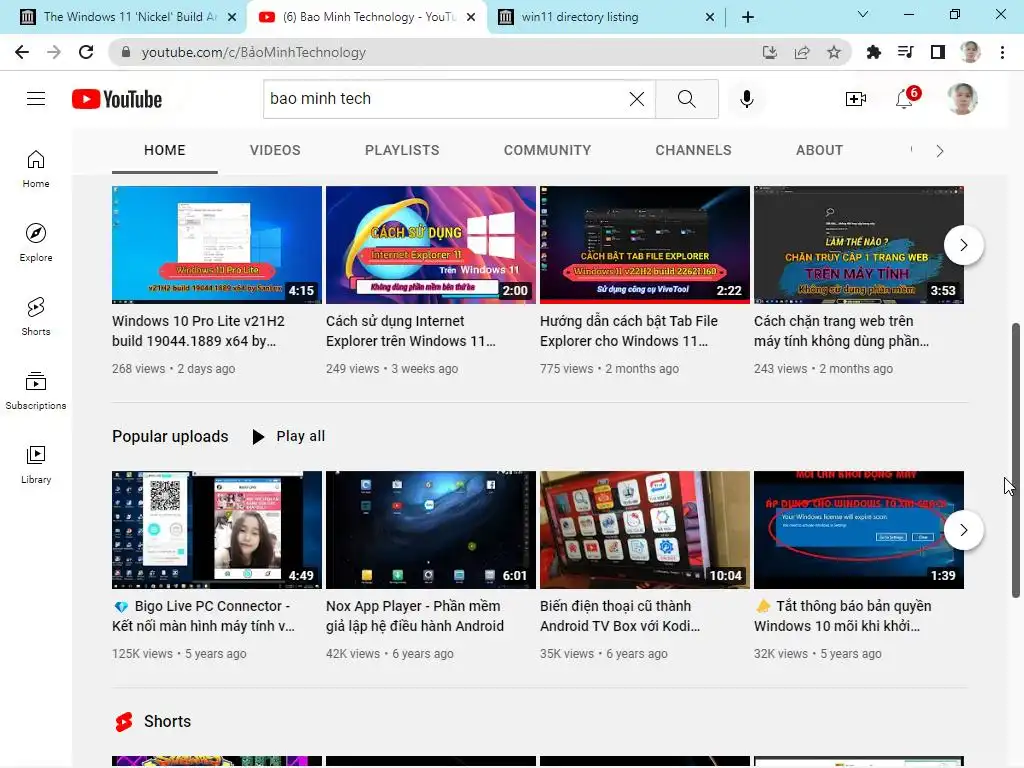Screen dimensions: 1024x768
Task: Open Shorts in the sidebar
Action: pos(36,317)
